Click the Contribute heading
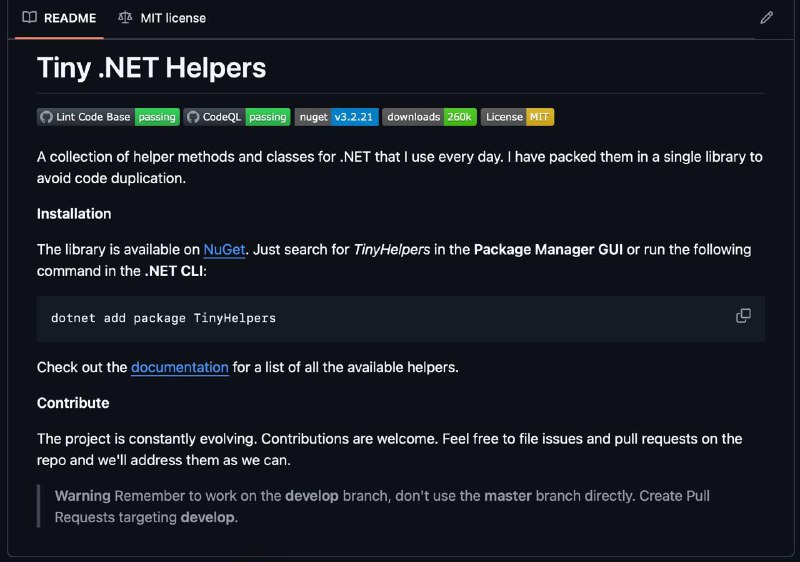The height and width of the screenshot is (562, 800). point(73,403)
